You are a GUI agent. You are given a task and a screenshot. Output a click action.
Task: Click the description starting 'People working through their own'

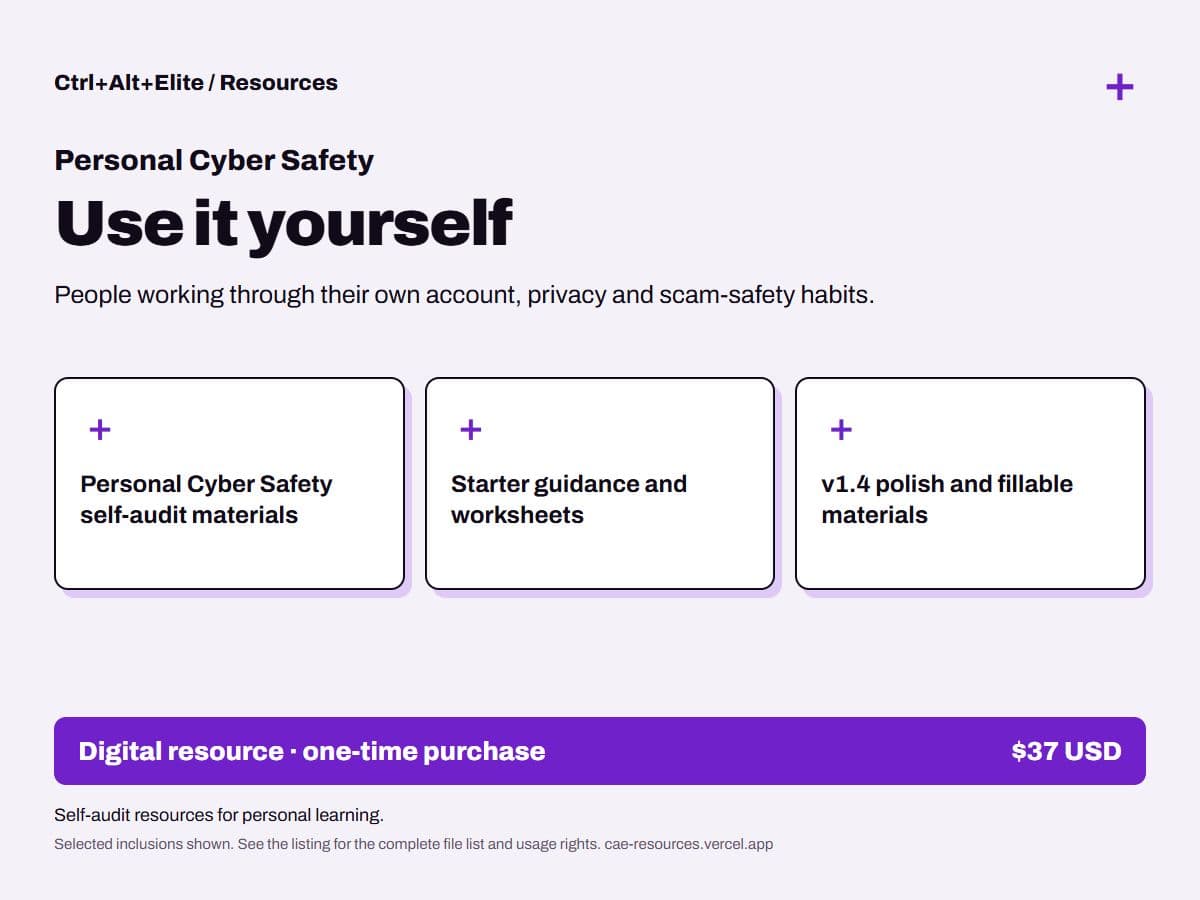(464, 295)
